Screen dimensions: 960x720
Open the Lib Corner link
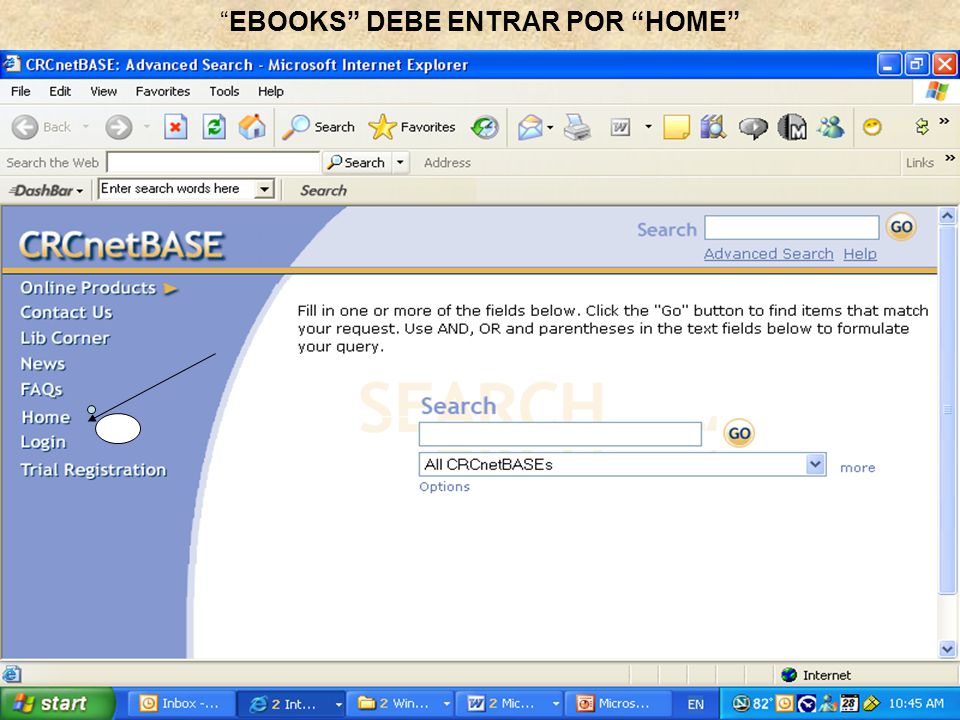[x=65, y=338]
